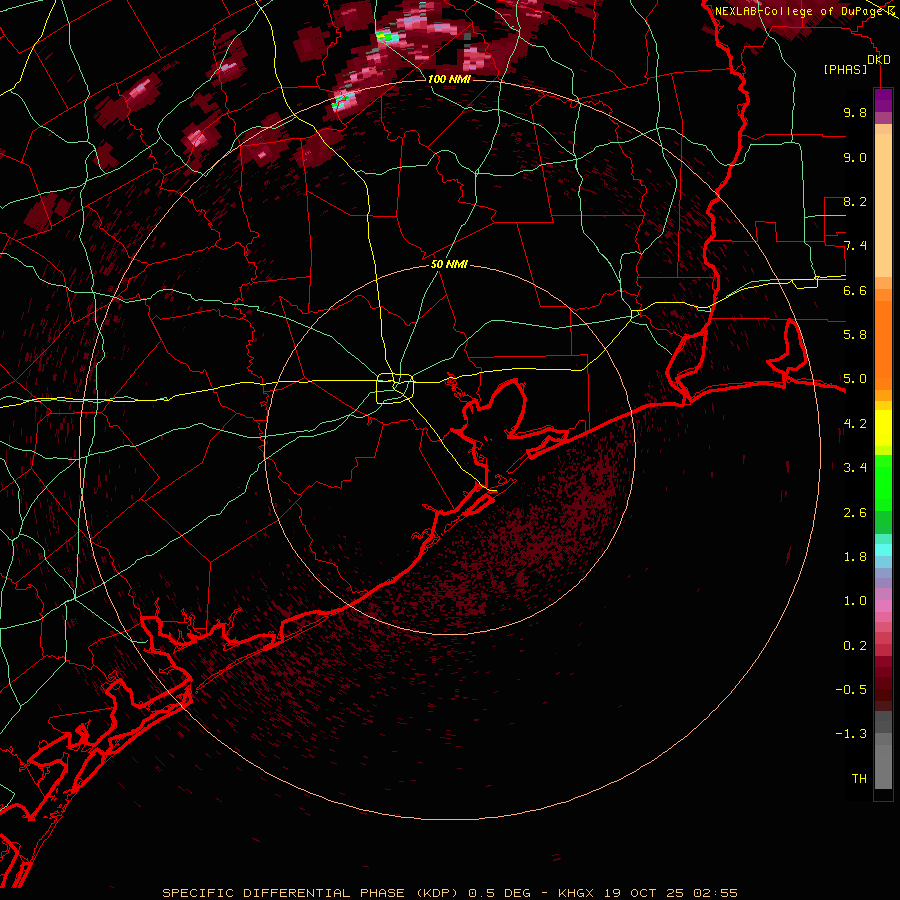Click the TH threshold label on the scale
Viewport: 900px width, 900px height.
coord(859,778)
